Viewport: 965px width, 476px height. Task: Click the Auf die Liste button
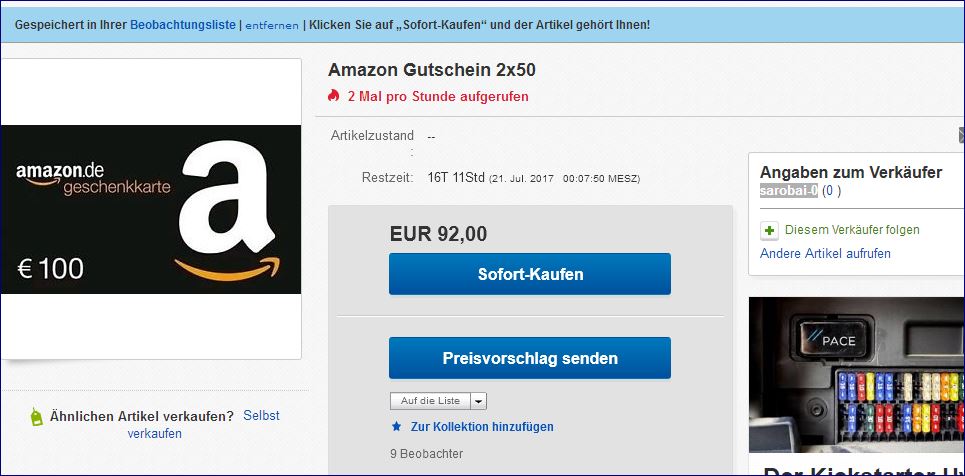coord(430,401)
